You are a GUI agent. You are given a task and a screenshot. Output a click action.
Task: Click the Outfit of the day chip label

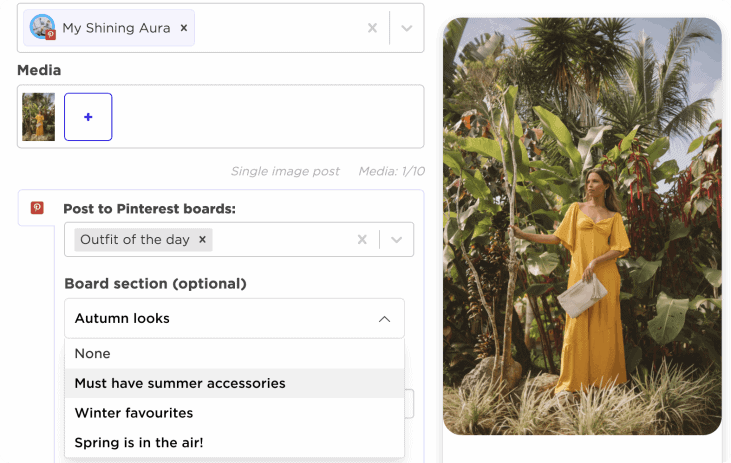pos(135,240)
